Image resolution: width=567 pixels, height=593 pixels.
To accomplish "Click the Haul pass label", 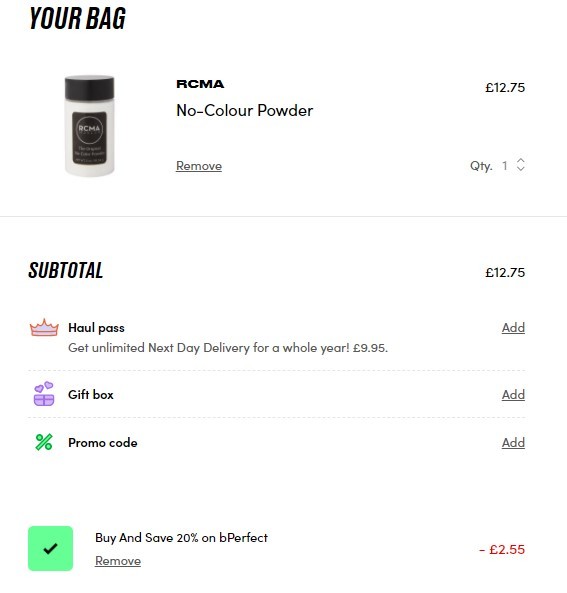I will tap(96, 328).
